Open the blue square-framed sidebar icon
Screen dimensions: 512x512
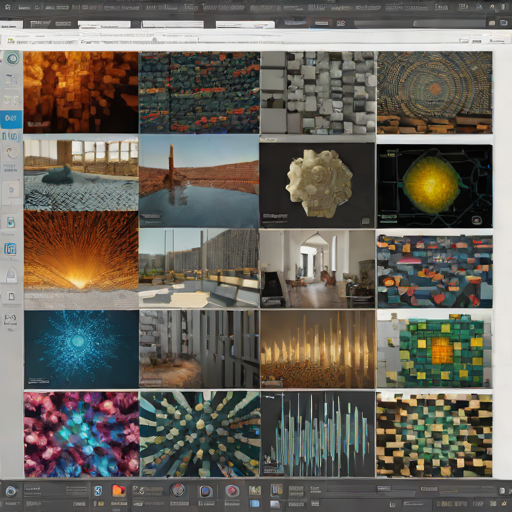click(10, 249)
